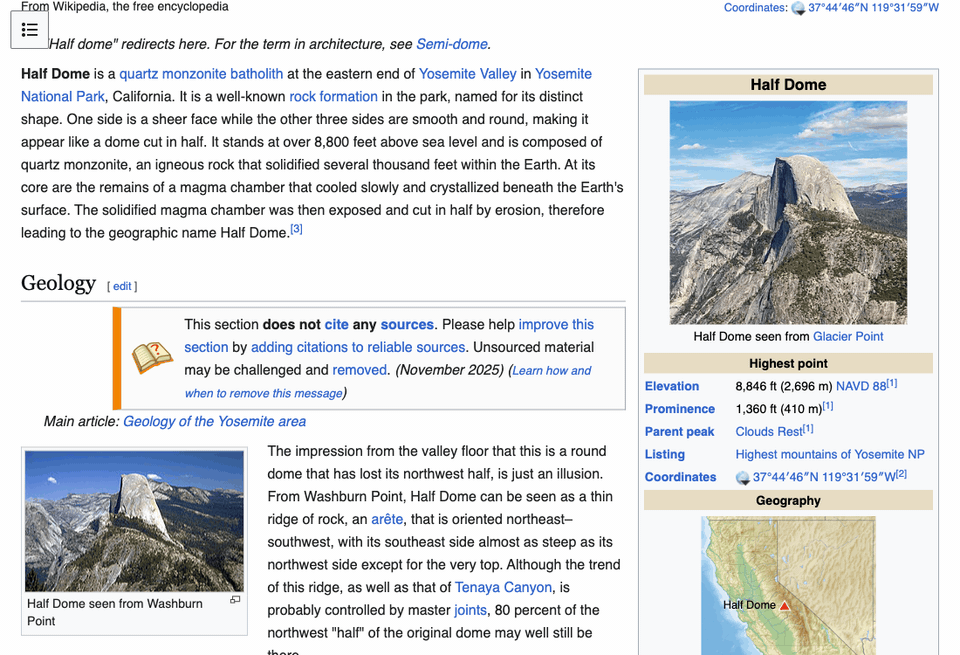This screenshot has height=655, width=960.
Task: Open the contents list icon
Action: [x=29, y=29]
